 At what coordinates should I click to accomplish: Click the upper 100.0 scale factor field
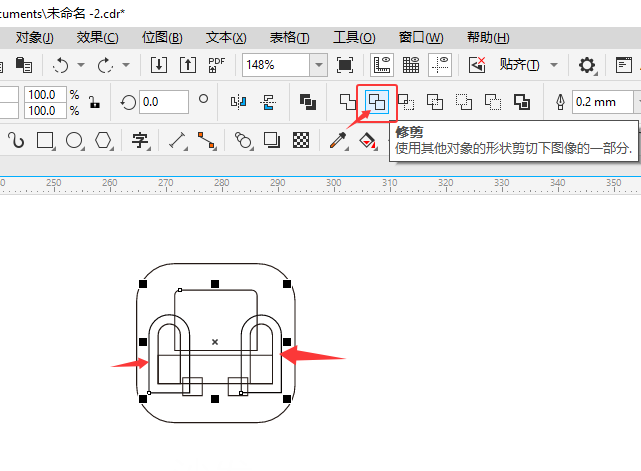tap(45, 94)
